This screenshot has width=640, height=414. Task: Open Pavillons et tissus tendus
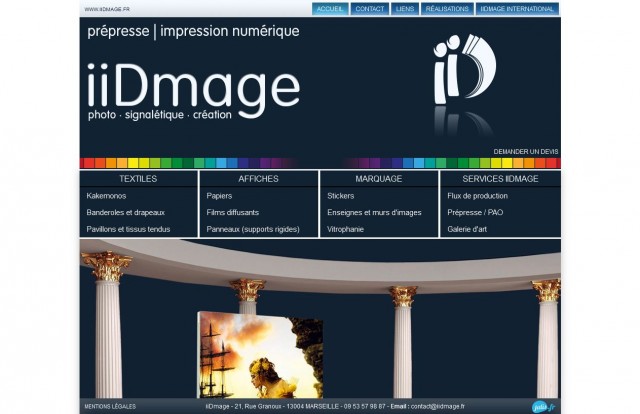tap(128, 229)
